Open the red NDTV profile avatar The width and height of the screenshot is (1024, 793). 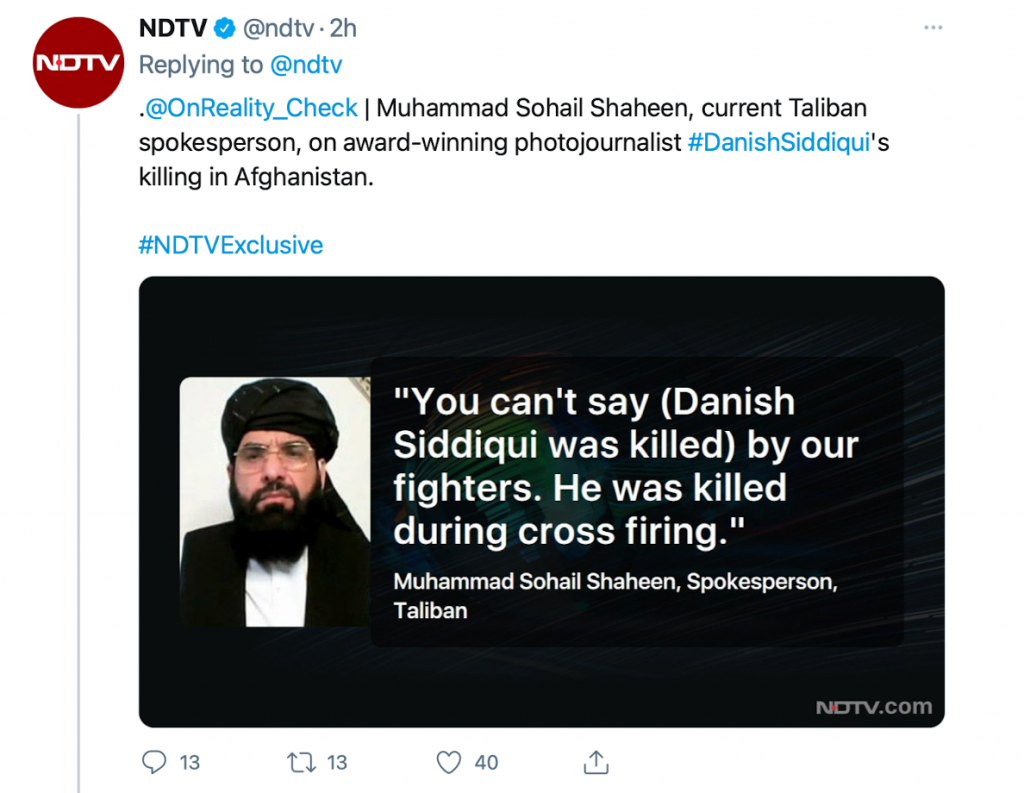point(78,62)
